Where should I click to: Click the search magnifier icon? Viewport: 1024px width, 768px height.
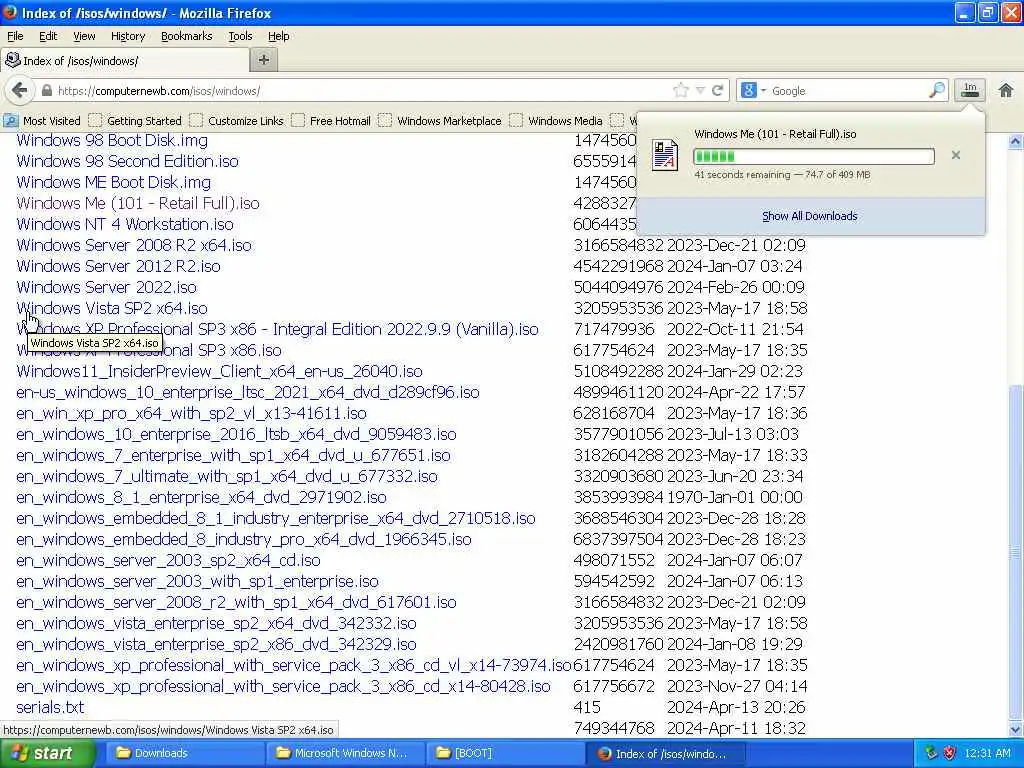tap(937, 90)
